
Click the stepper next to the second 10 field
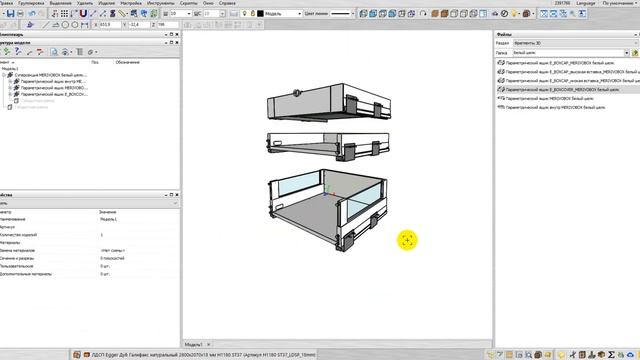click(x=222, y=13)
